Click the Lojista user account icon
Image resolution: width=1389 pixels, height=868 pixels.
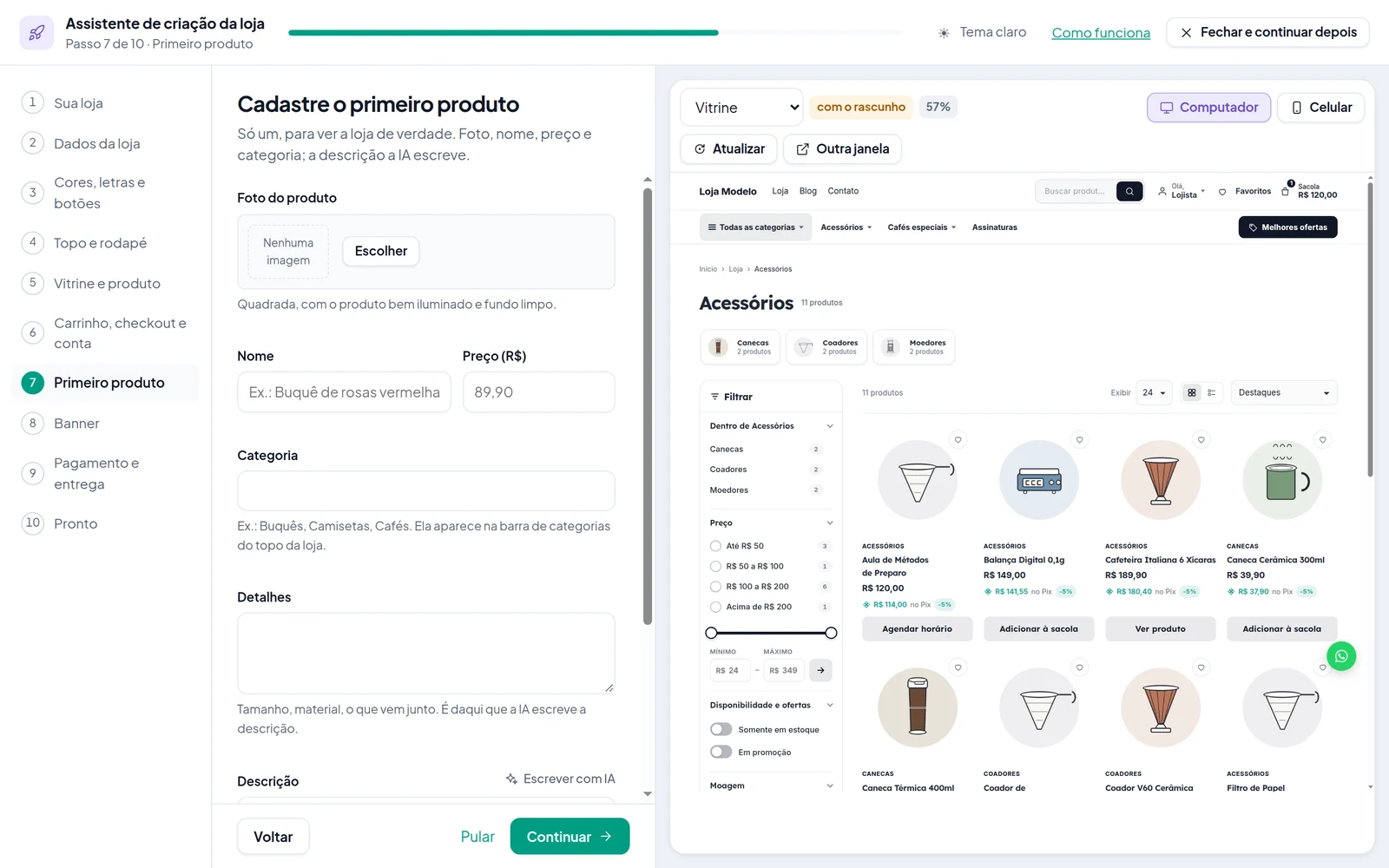pyautogui.click(x=1162, y=191)
